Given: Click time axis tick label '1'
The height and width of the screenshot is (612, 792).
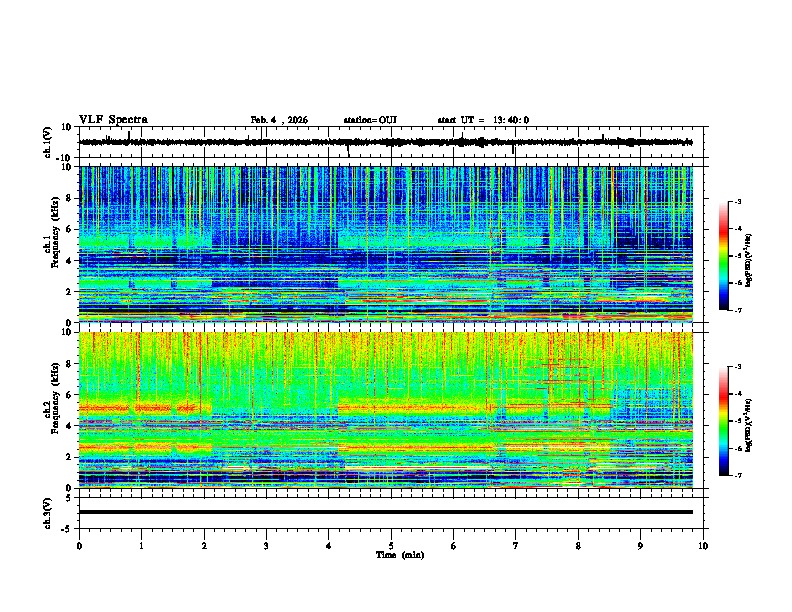Looking at the screenshot, I should tap(141, 546).
